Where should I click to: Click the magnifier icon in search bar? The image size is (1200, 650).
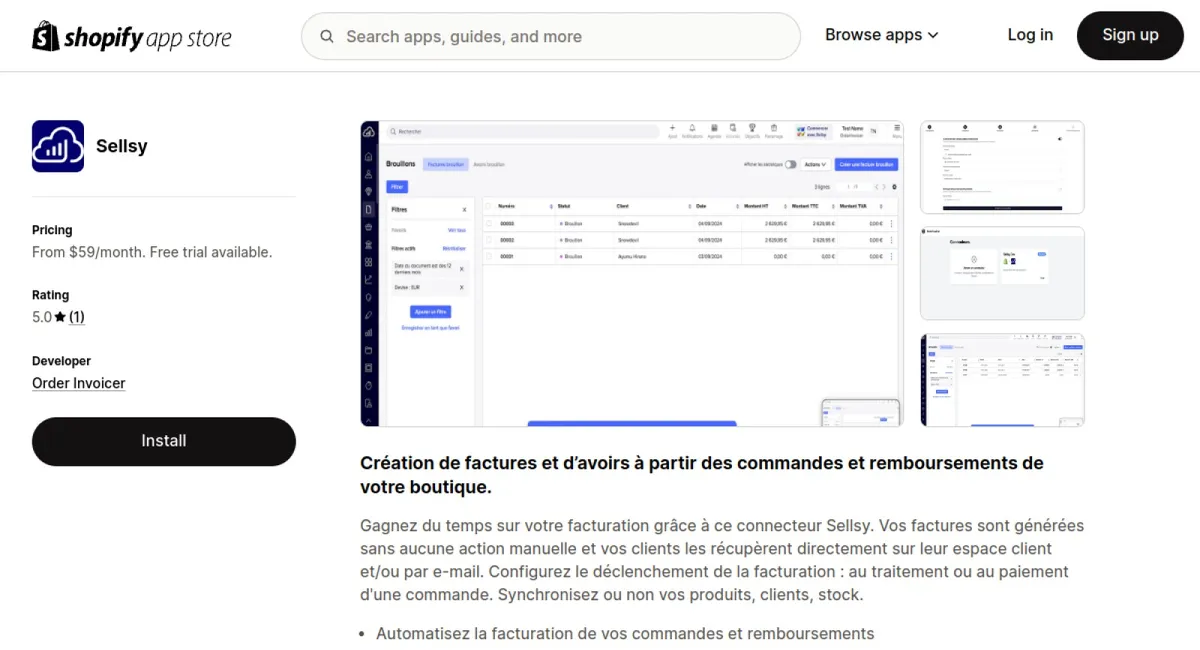(327, 37)
